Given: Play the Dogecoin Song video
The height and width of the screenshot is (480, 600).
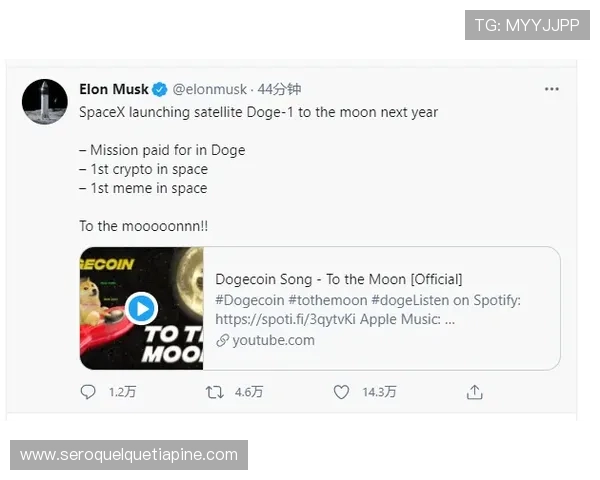Looking at the screenshot, I should (141, 307).
